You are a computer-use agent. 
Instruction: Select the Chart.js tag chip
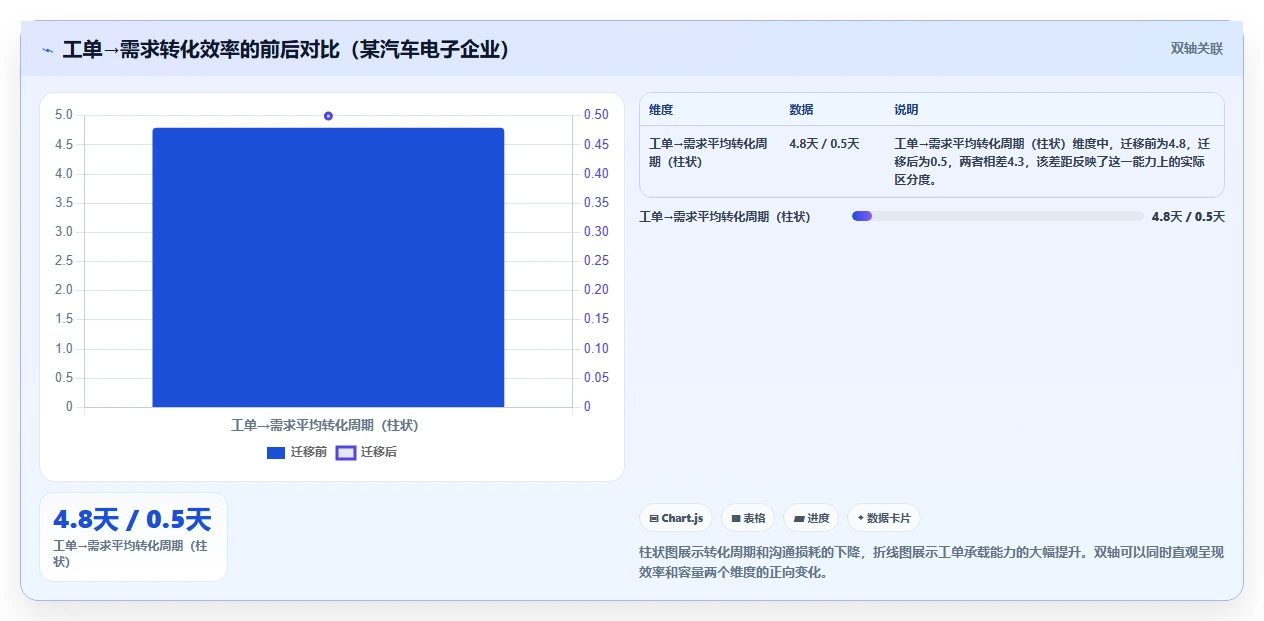(x=676, y=518)
